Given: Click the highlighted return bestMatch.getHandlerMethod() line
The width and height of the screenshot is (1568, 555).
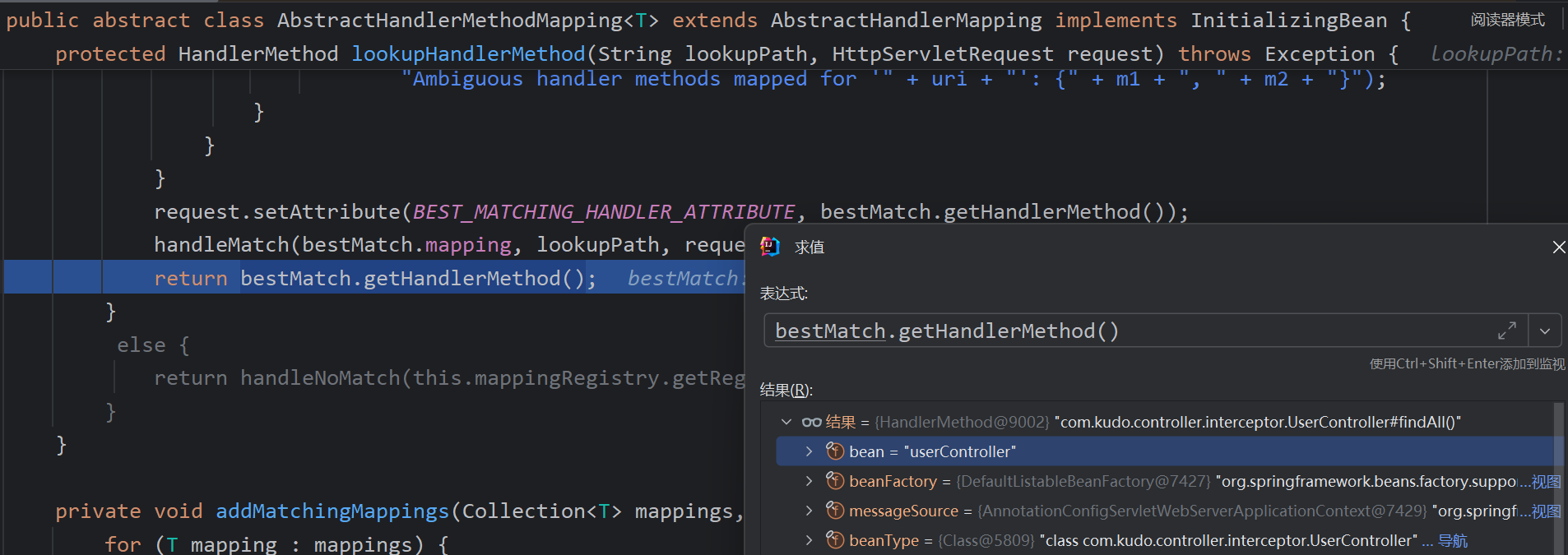Looking at the screenshot, I should pos(375,278).
